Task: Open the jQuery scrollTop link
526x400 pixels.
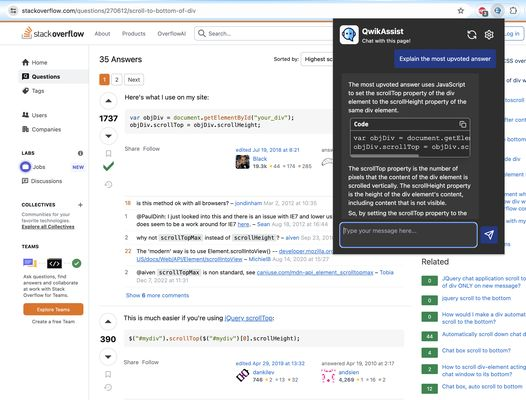Action: pyautogui.click(x=249, y=318)
